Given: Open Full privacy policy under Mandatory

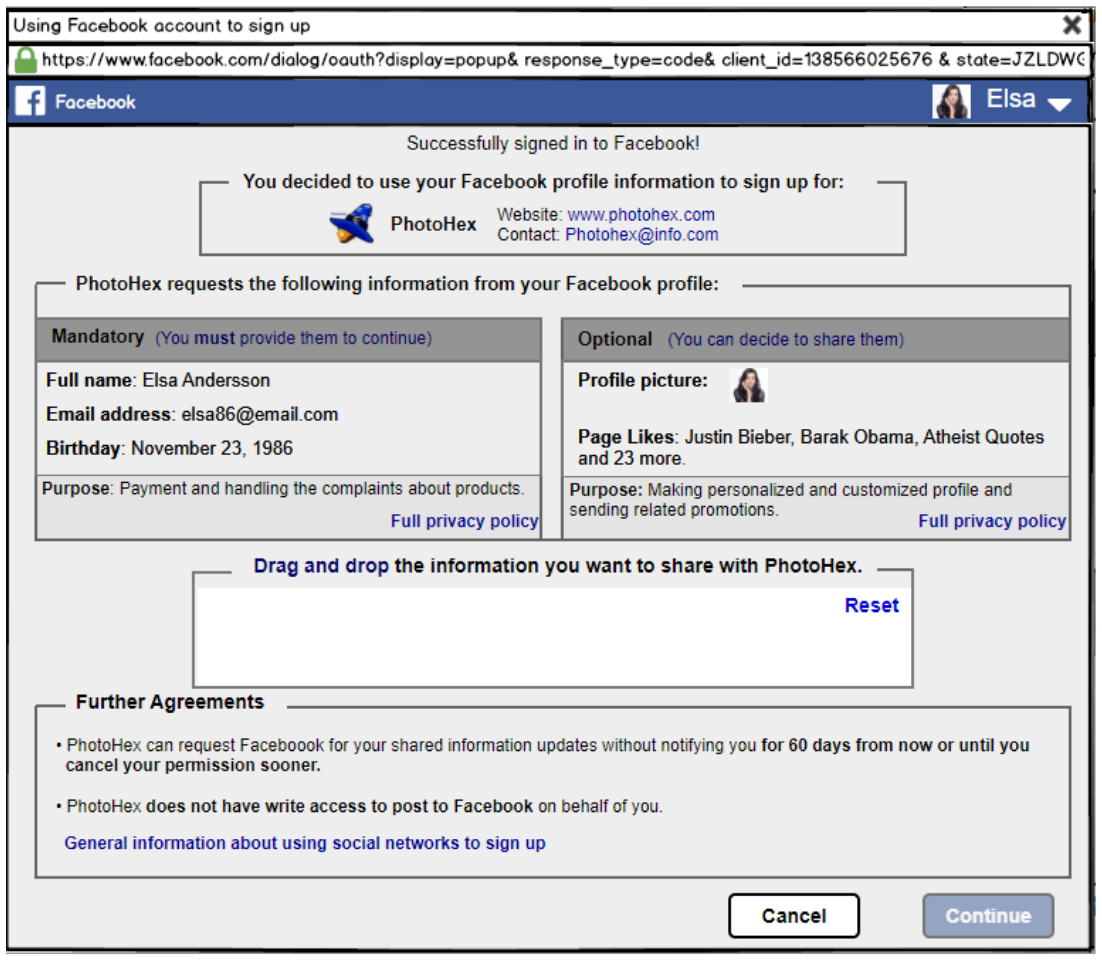Looking at the screenshot, I should (x=464, y=521).
